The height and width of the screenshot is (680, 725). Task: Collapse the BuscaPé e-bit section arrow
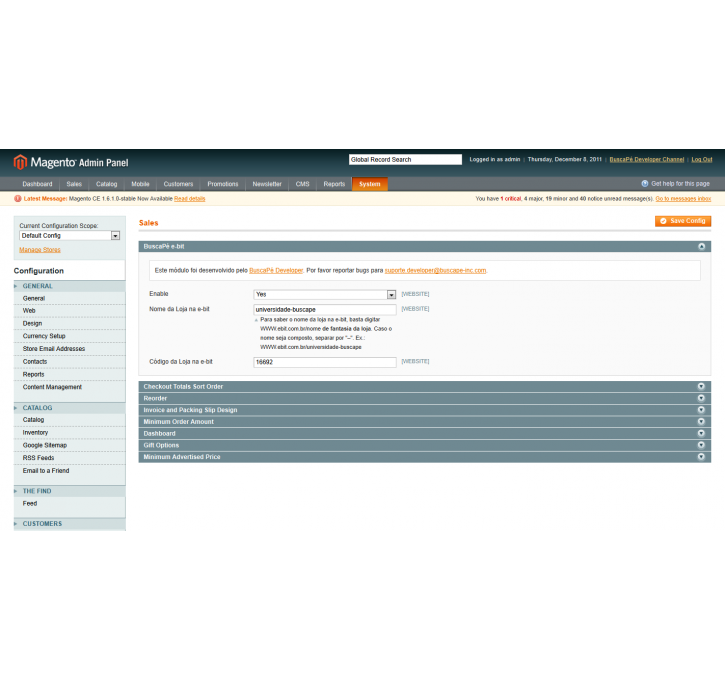tap(701, 246)
